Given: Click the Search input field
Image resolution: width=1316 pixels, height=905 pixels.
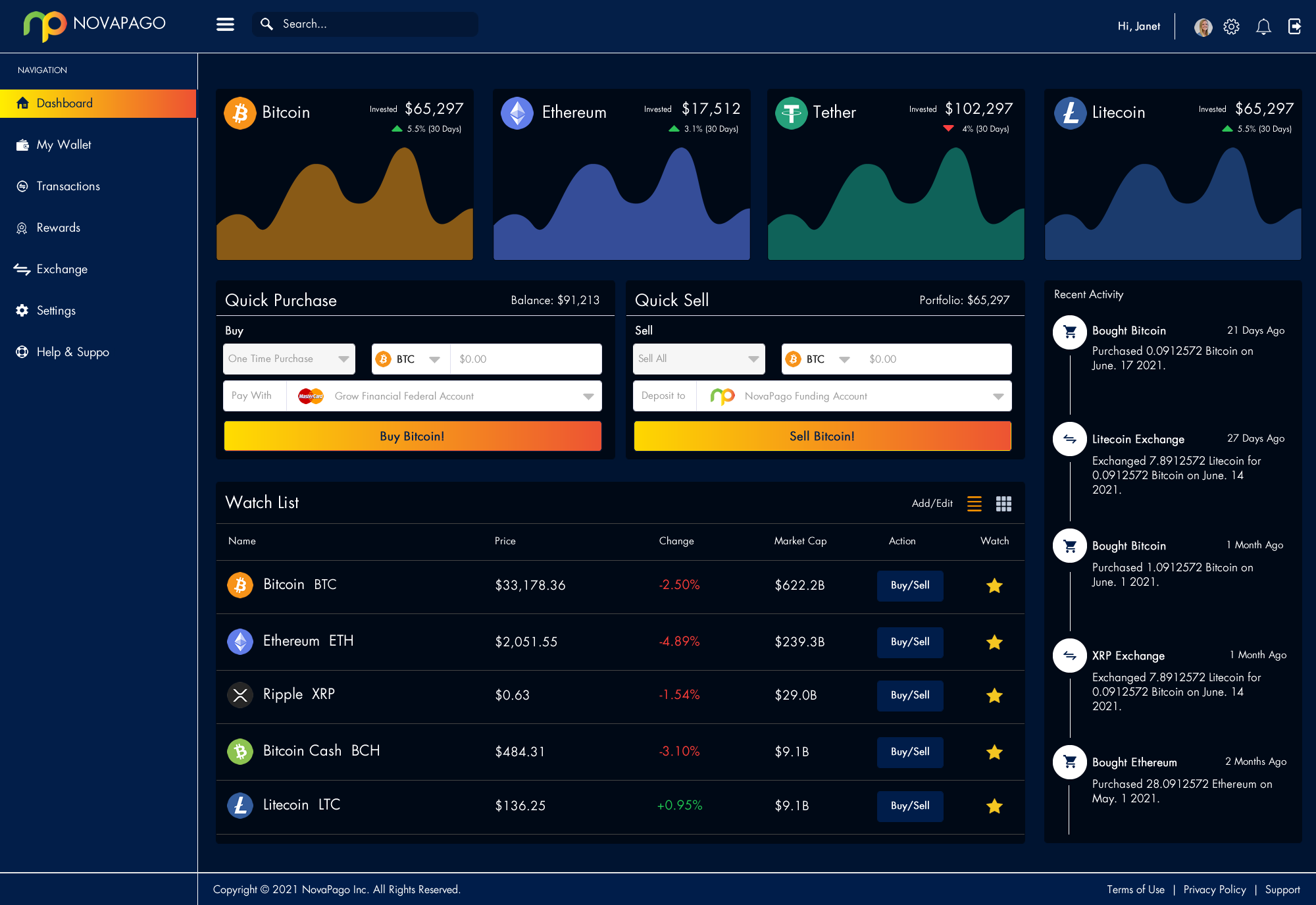Looking at the screenshot, I should [375, 24].
